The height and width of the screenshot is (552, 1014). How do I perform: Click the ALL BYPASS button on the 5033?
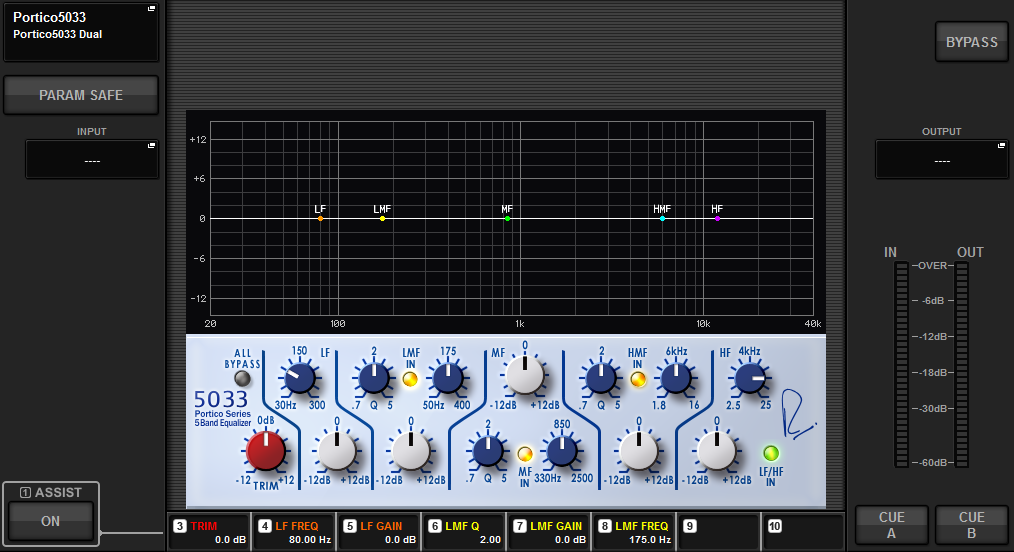tap(243, 378)
